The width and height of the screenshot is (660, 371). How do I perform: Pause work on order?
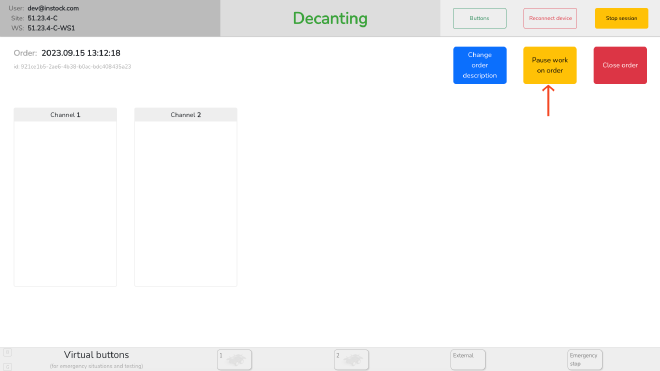[x=550, y=65]
